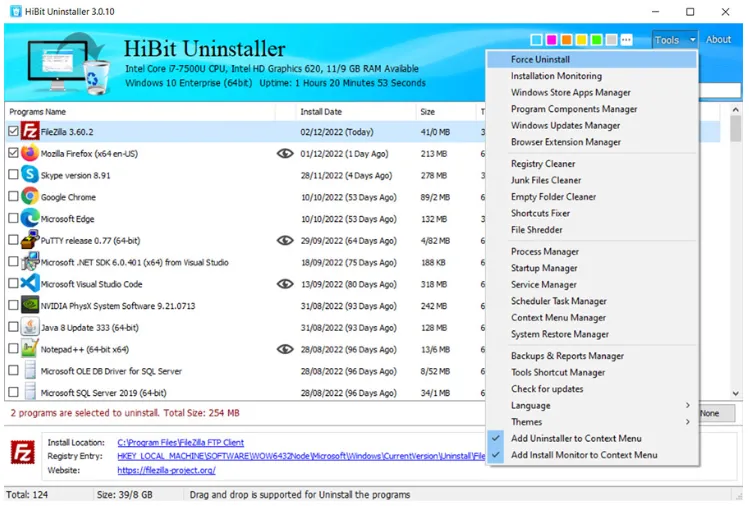Click the Java 8 Update icon
Image resolution: width=749 pixels, height=506 pixels.
30,327
